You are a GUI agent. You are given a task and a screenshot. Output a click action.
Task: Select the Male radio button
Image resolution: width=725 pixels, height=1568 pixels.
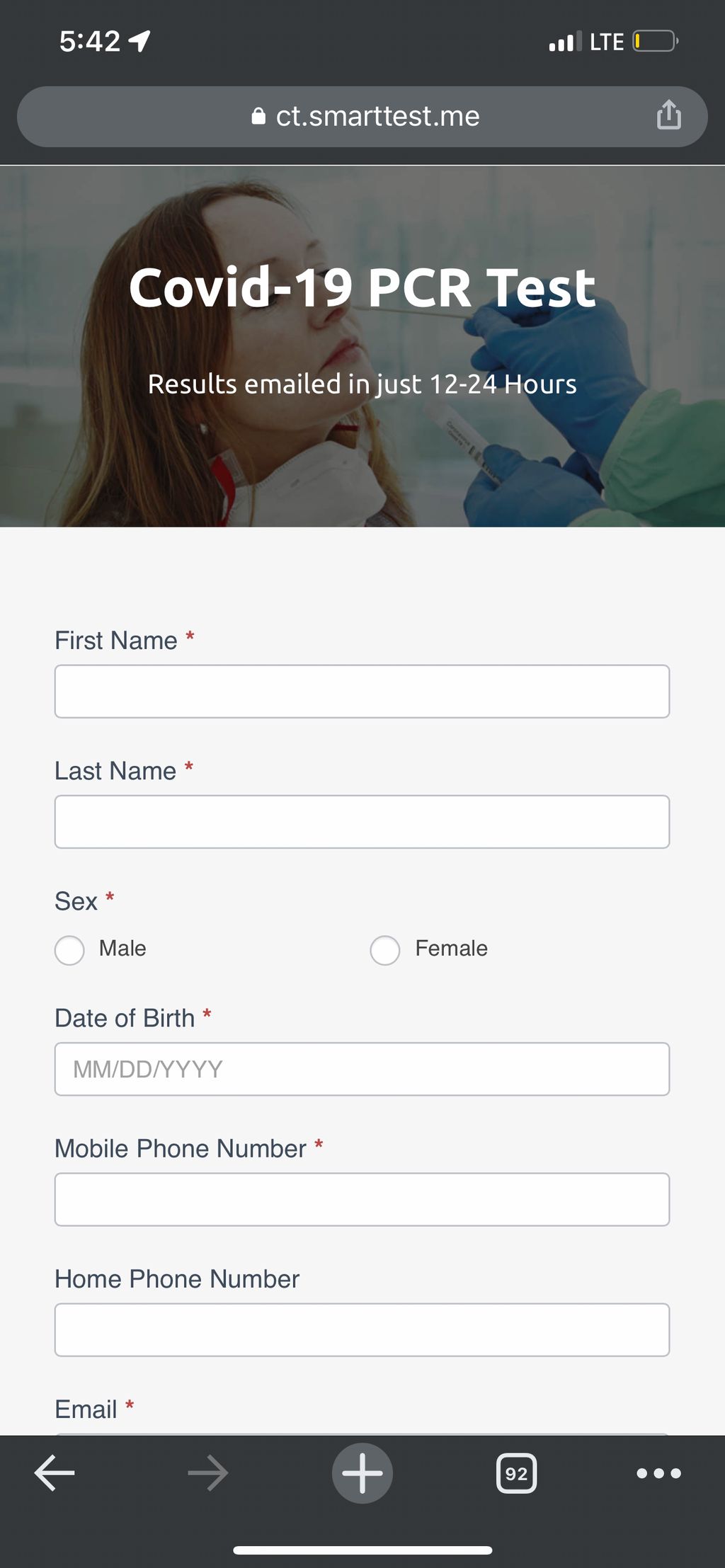tap(69, 950)
